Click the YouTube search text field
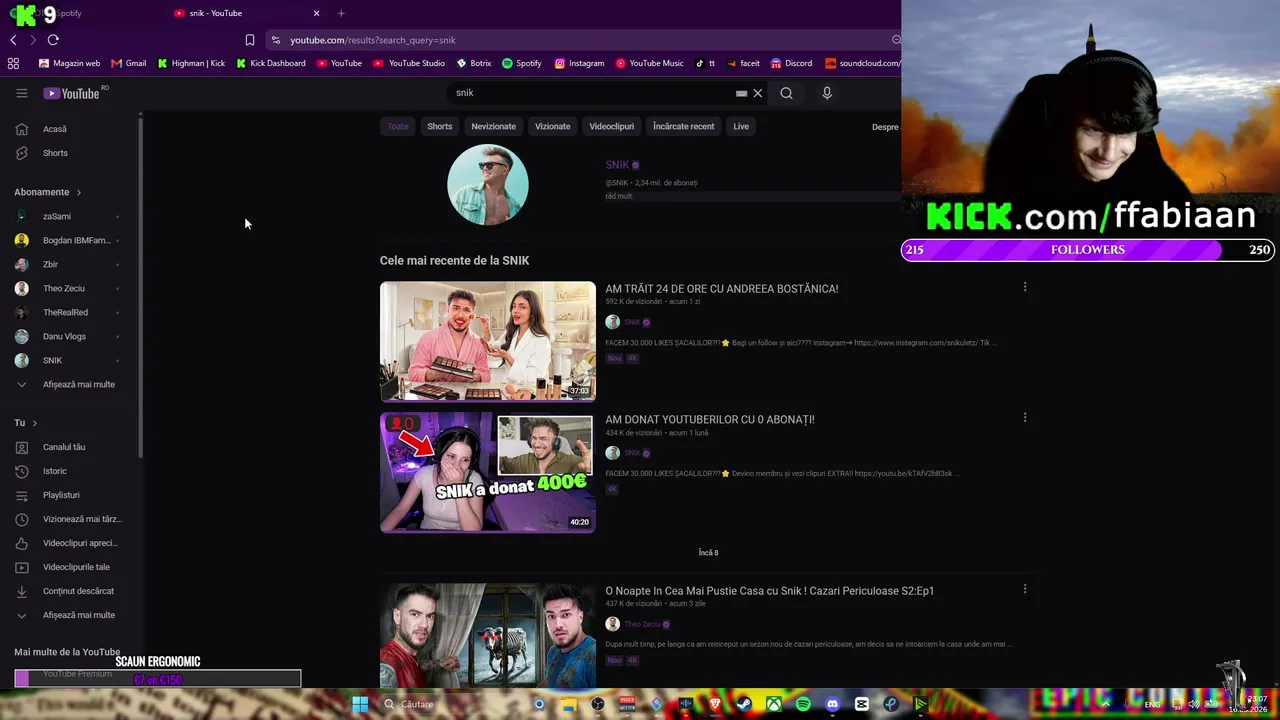1280x720 pixels. 590,93
